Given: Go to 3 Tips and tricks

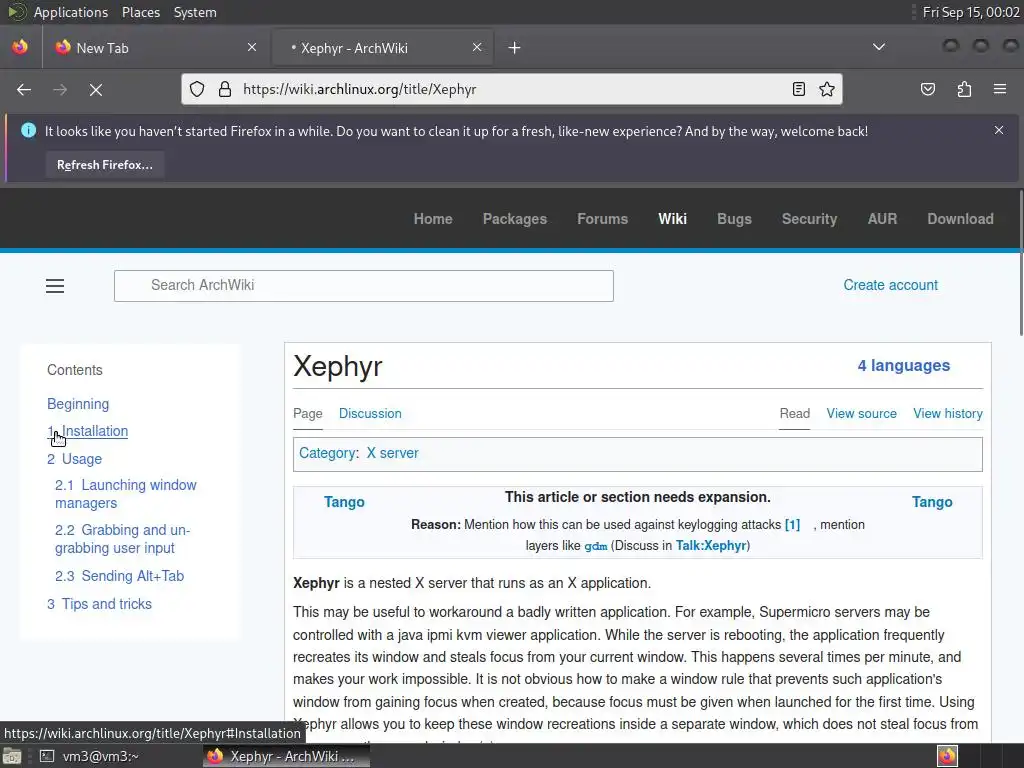Looking at the screenshot, I should pos(99,604).
